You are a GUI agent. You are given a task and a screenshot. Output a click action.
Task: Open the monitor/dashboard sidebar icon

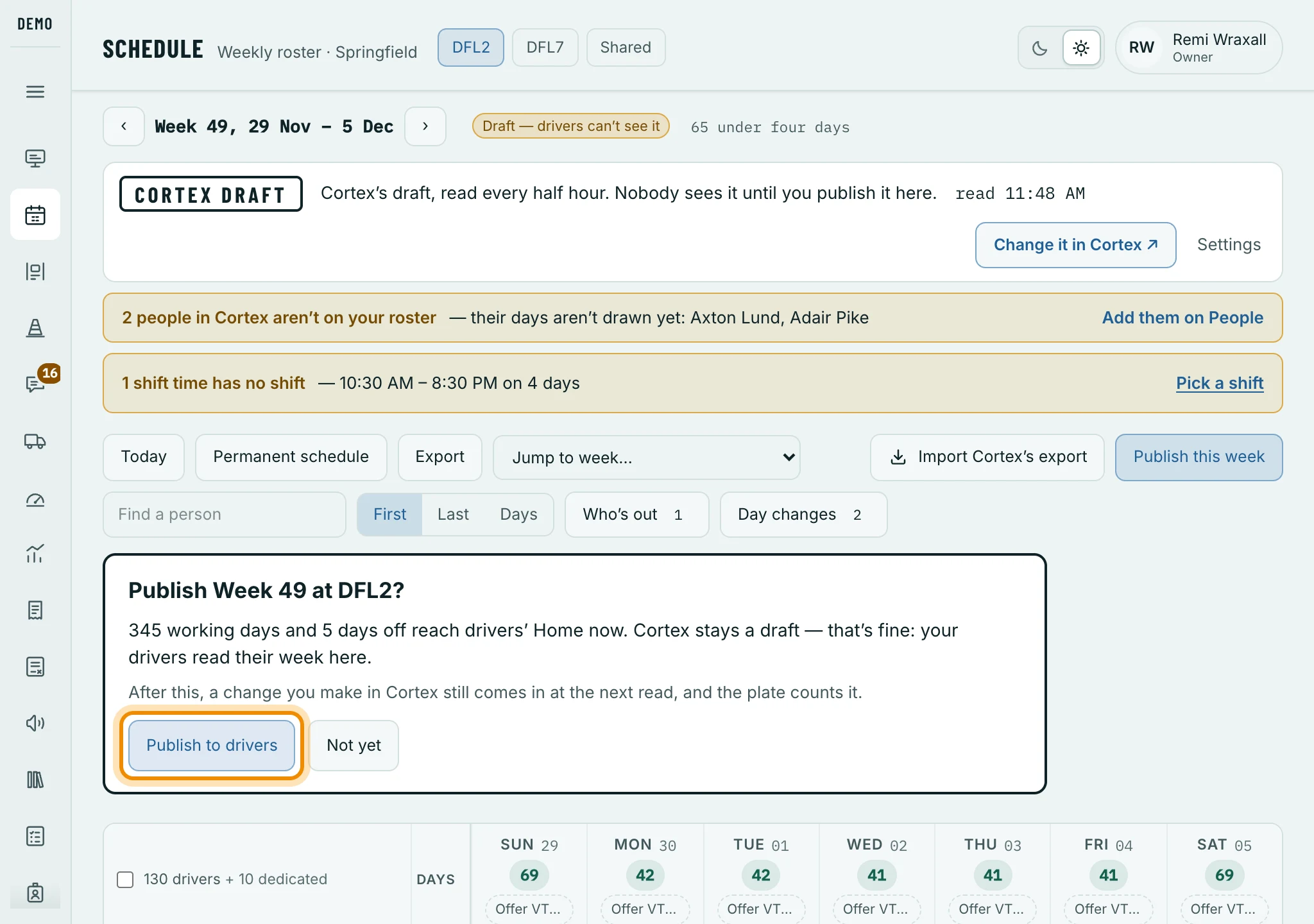click(x=35, y=158)
